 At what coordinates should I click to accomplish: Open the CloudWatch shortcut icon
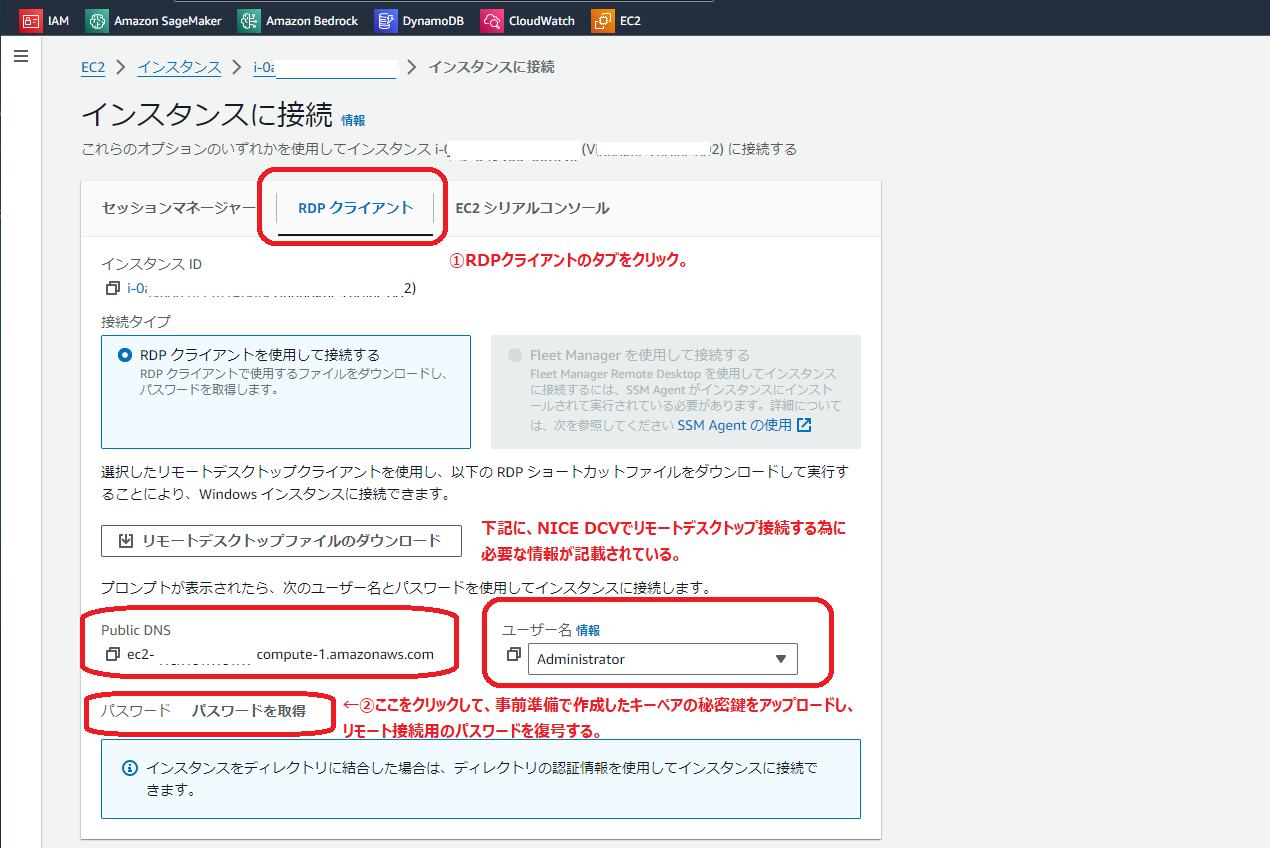[491, 20]
